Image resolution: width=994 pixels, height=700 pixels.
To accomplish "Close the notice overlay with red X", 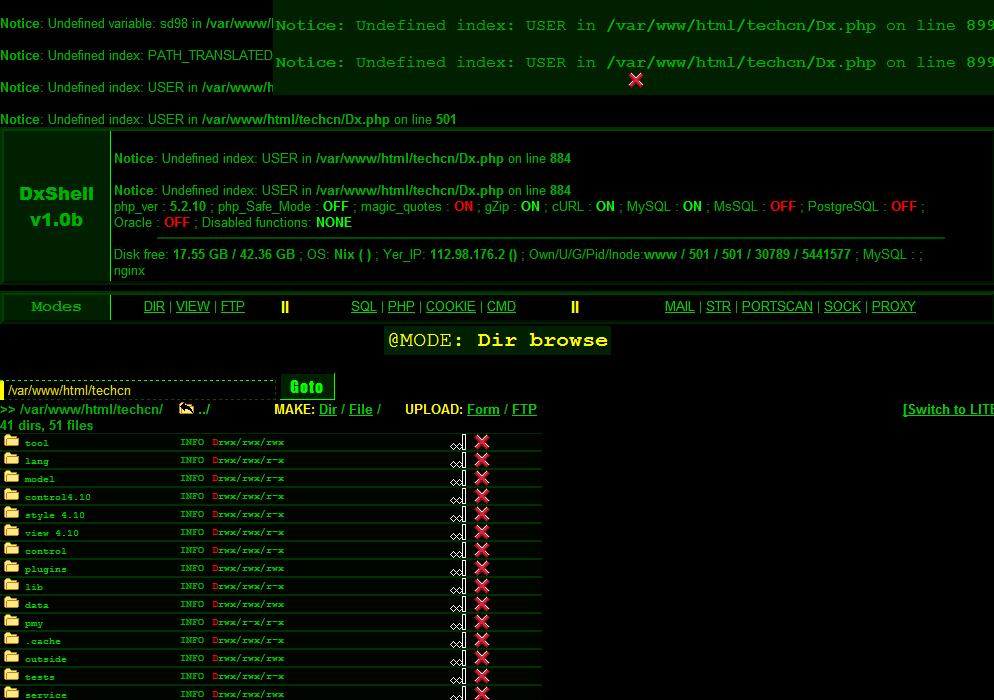I will [636, 80].
